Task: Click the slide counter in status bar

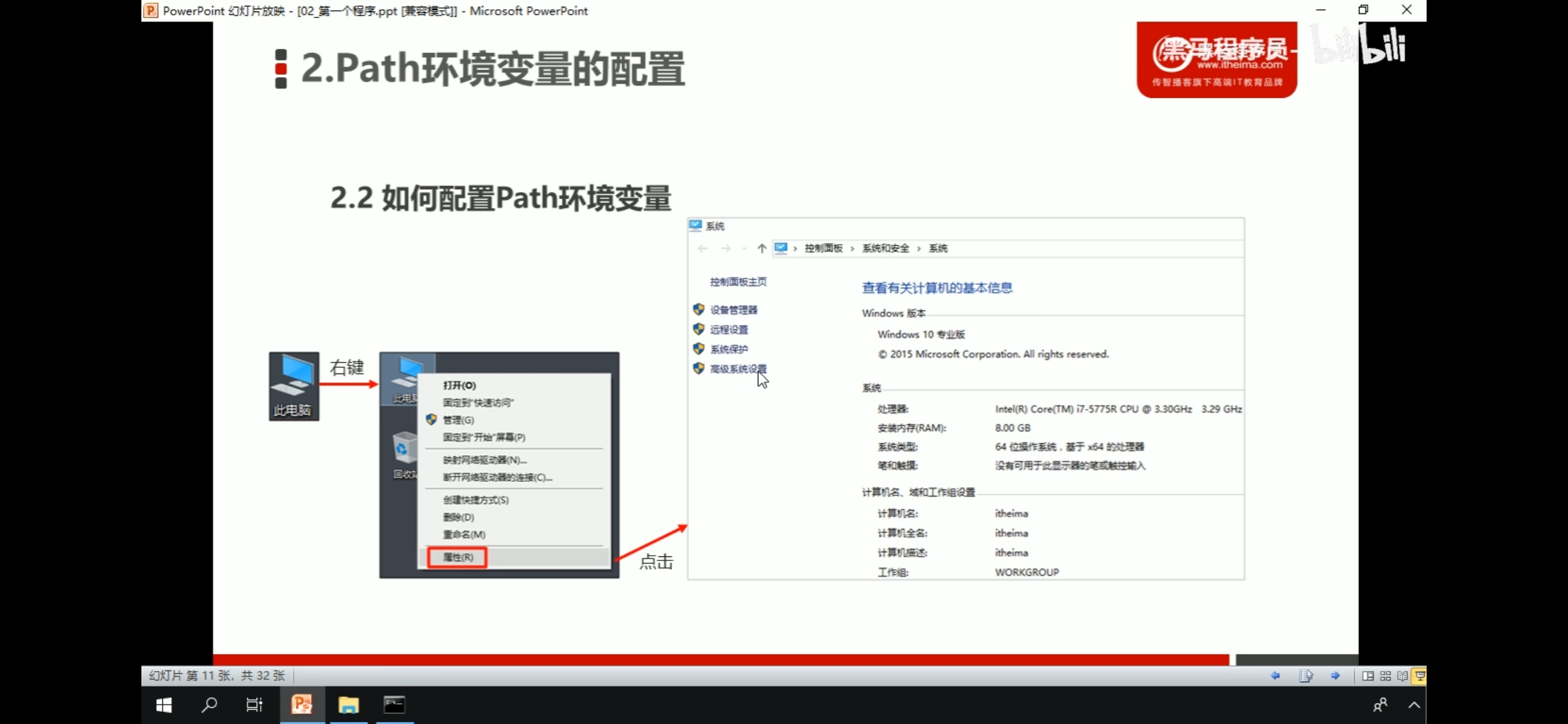Action: pos(216,676)
